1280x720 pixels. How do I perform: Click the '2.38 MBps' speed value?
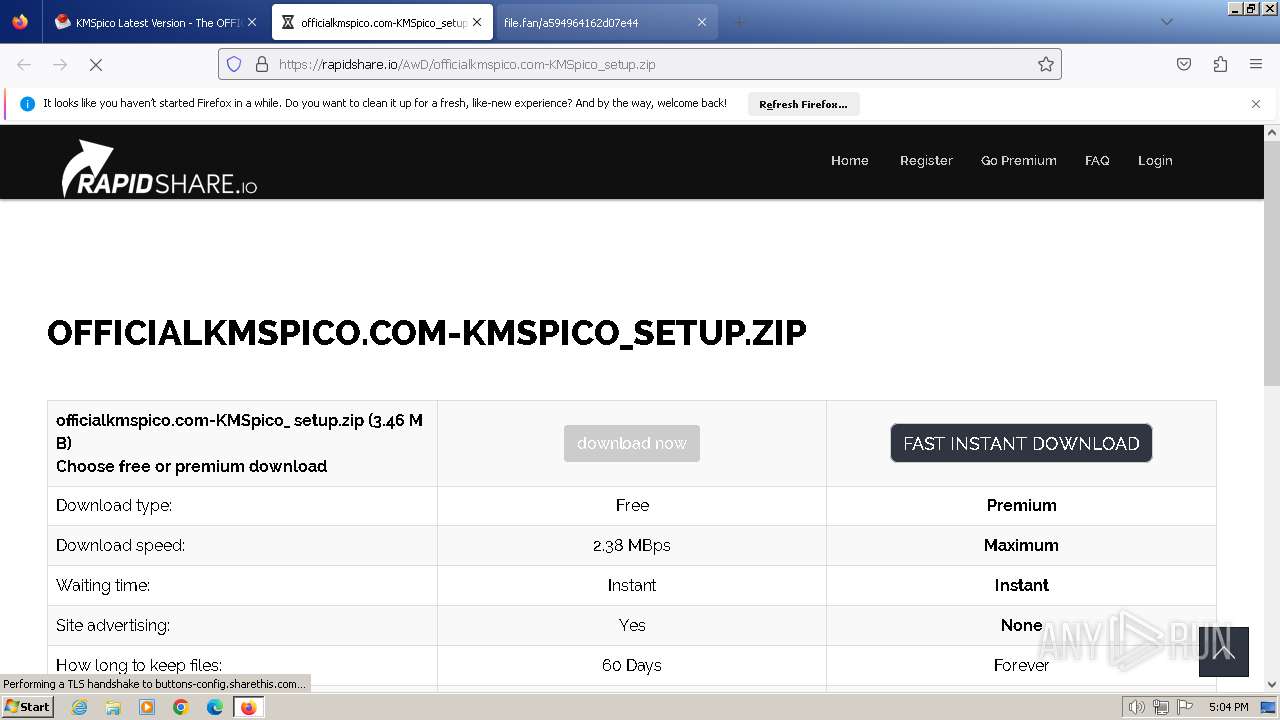tap(632, 545)
